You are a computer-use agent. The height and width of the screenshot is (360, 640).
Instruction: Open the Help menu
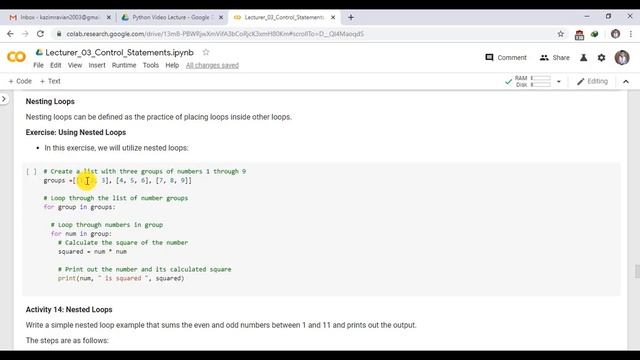[172, 65]
